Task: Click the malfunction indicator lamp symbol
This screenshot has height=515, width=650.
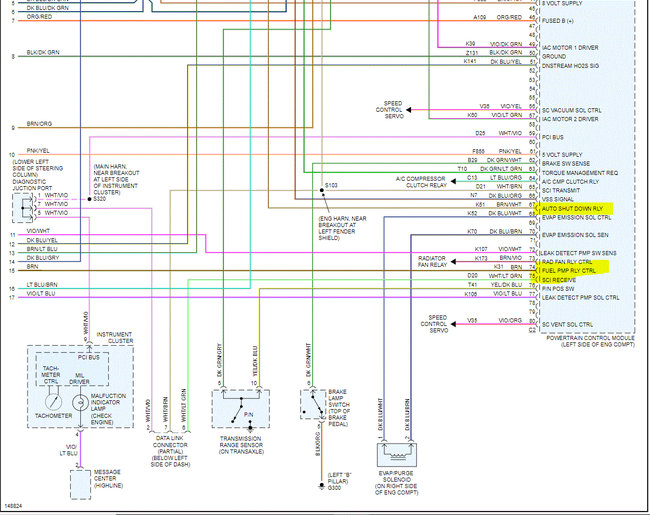Action: [x=80, y=403]
